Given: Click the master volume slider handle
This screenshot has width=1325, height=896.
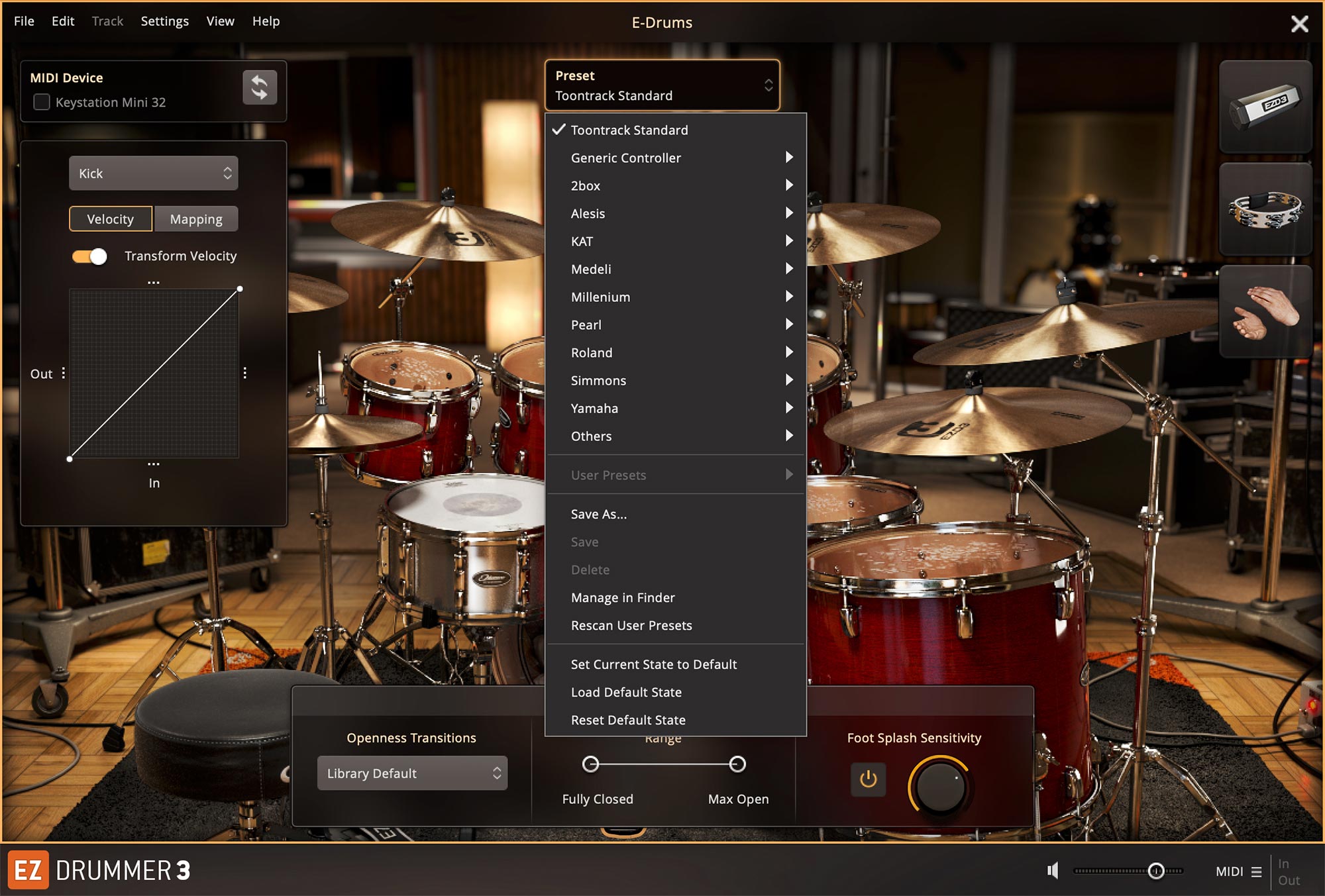Looking at the screenshot, I should 1156,871.
